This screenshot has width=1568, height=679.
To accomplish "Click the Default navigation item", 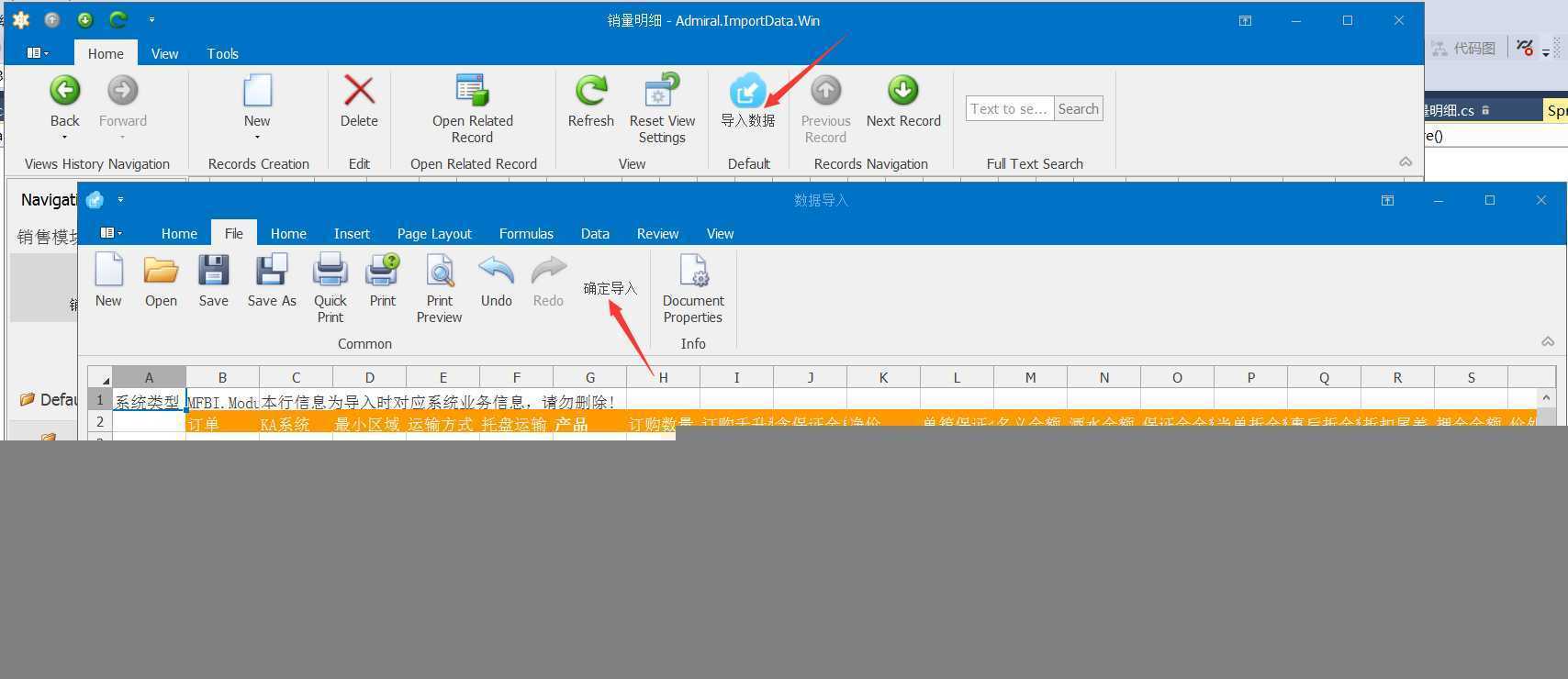I will point(49,400).
